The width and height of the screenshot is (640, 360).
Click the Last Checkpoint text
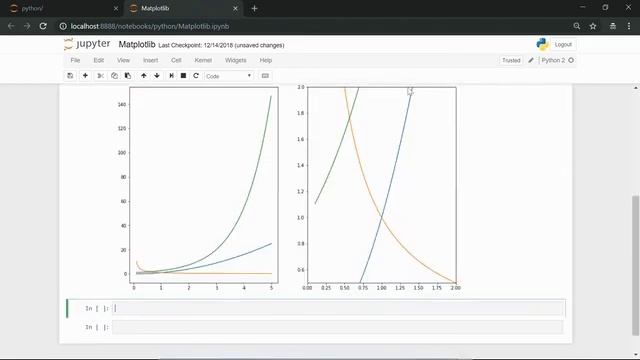[221, 45]
